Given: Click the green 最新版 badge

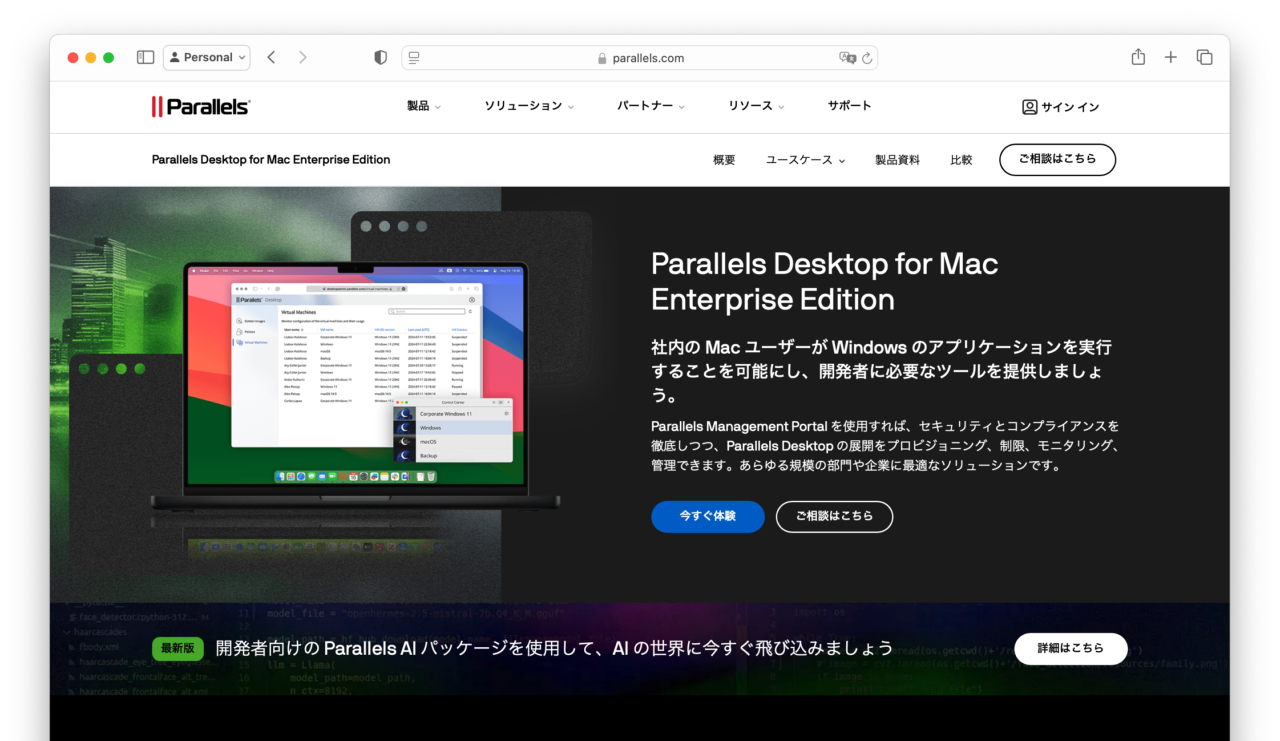Looking at the screenshot, I should tap(179, 649).
